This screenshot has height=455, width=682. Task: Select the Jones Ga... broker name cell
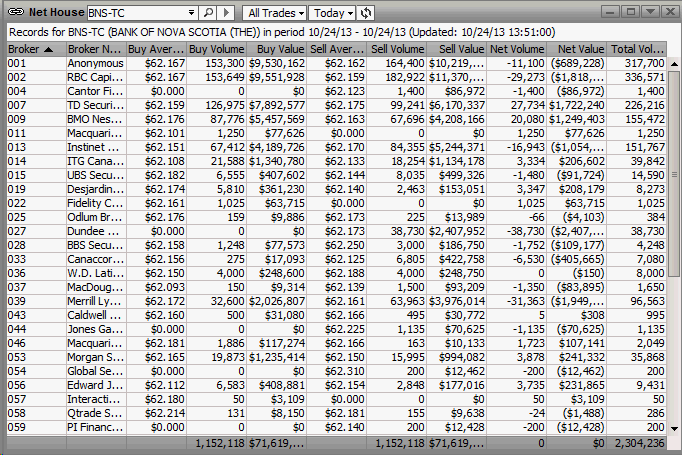[x=95, y=329]
